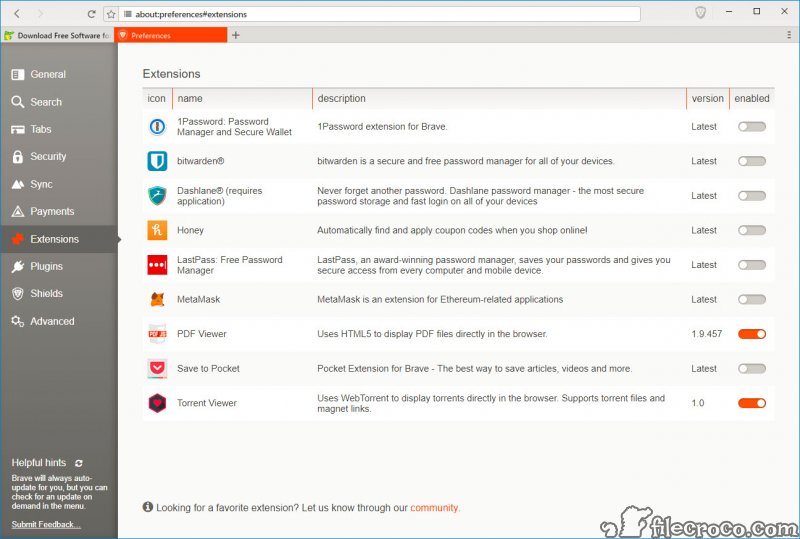Click the 1.9.457 version text
The width and height of the screenshot is (800, 539).
tap(707, 334)
